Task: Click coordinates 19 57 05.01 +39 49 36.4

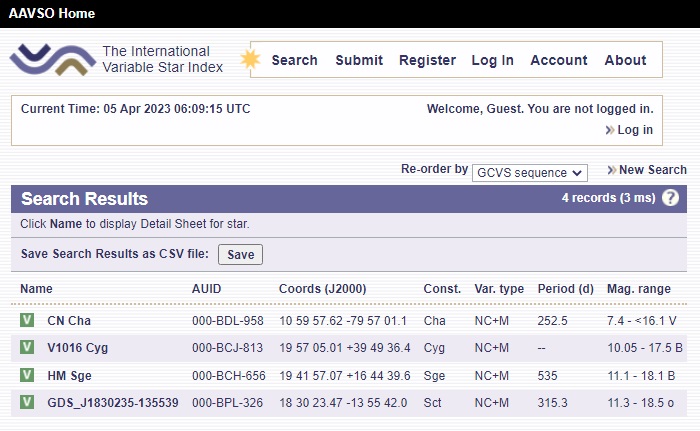Action: tap(345, 348)
